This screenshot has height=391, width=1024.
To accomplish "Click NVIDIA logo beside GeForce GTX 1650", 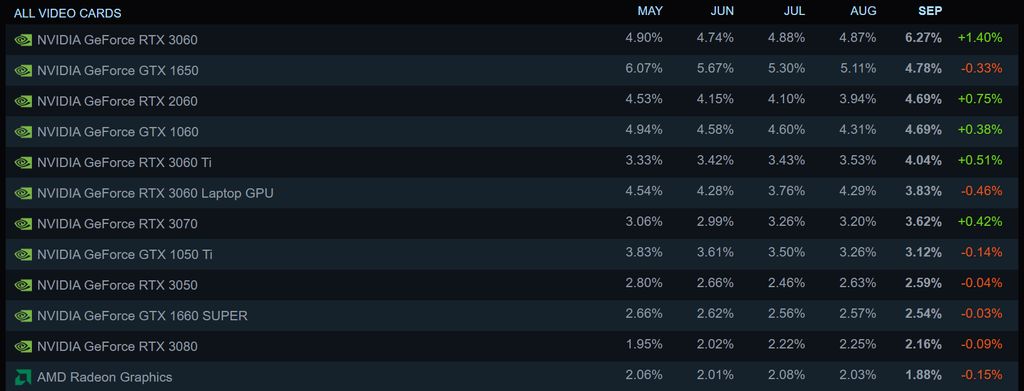I will coord(23,70).
